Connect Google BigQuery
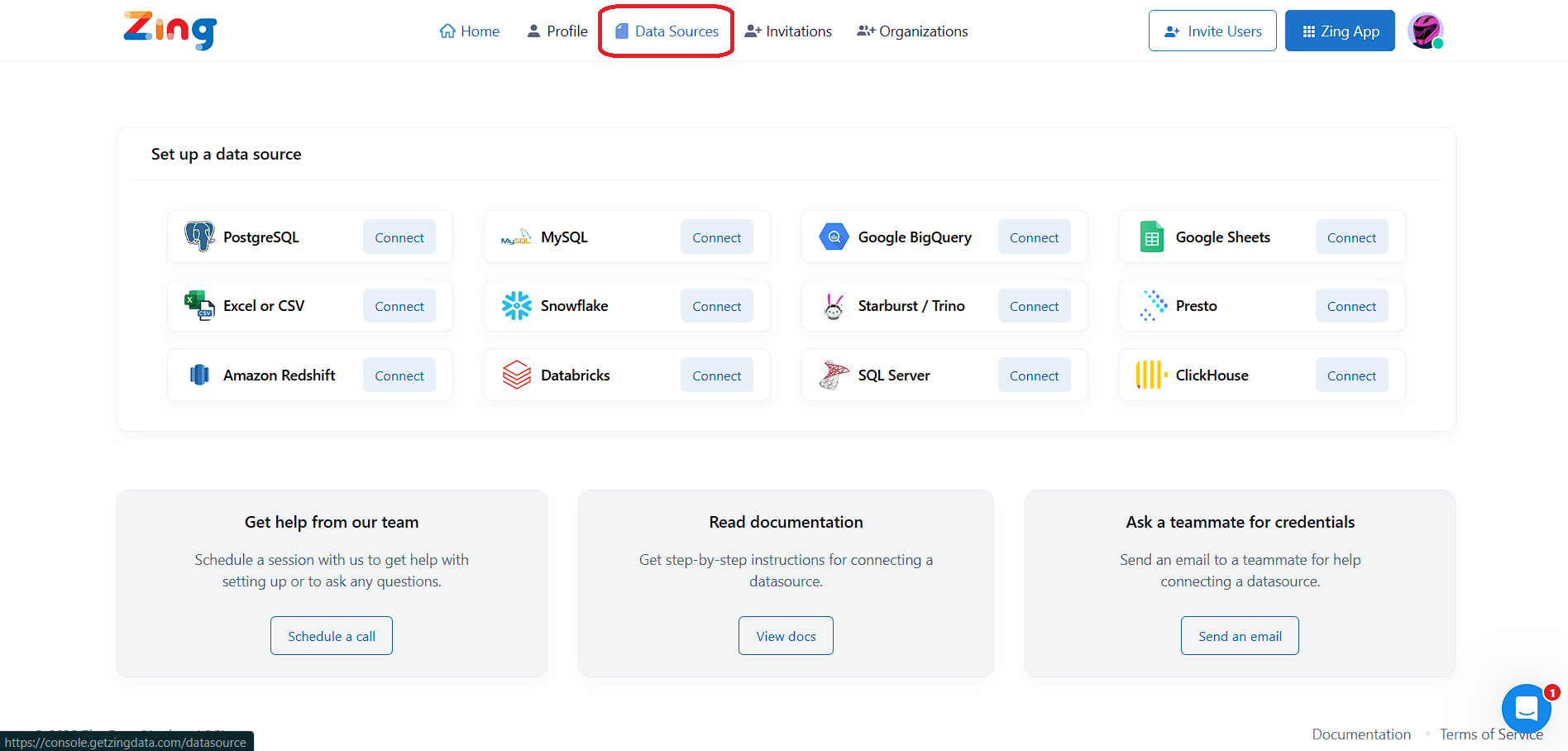The width and height of the screenshot is (1568, 751). tap(1035, 237)
